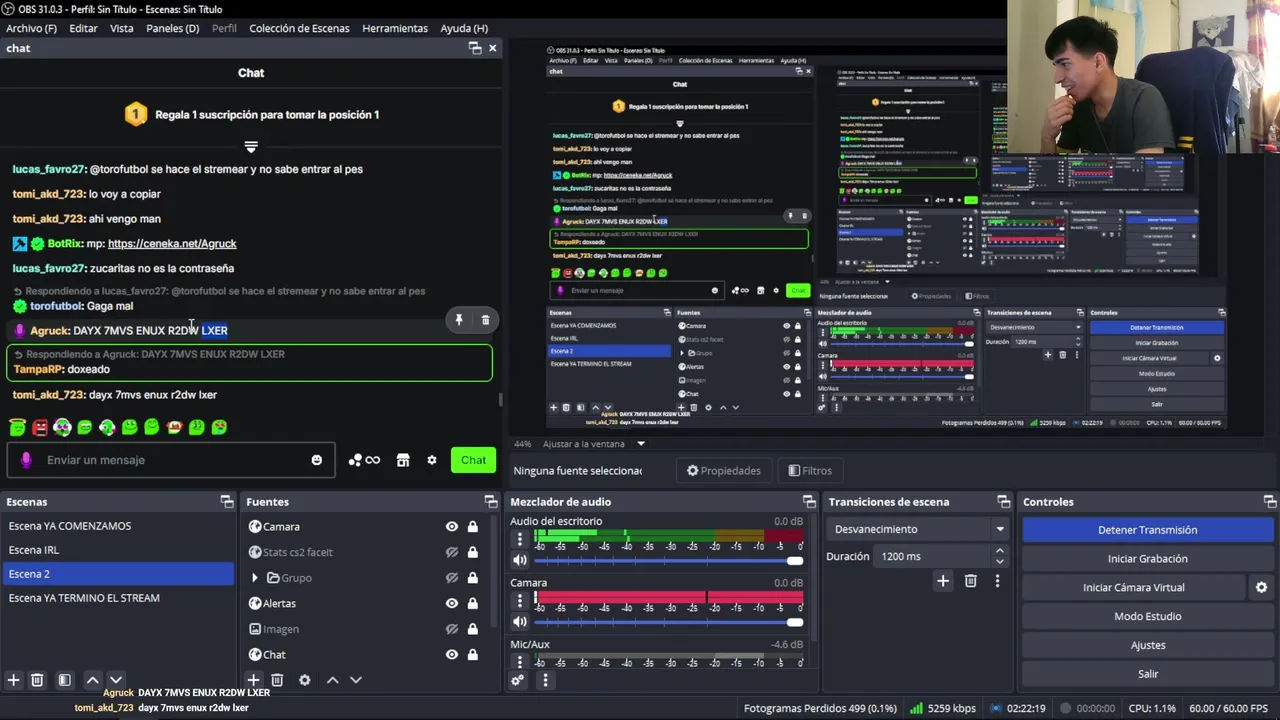Show the Grupo source
Screen dimensions: 1280x720
point(452,578)
